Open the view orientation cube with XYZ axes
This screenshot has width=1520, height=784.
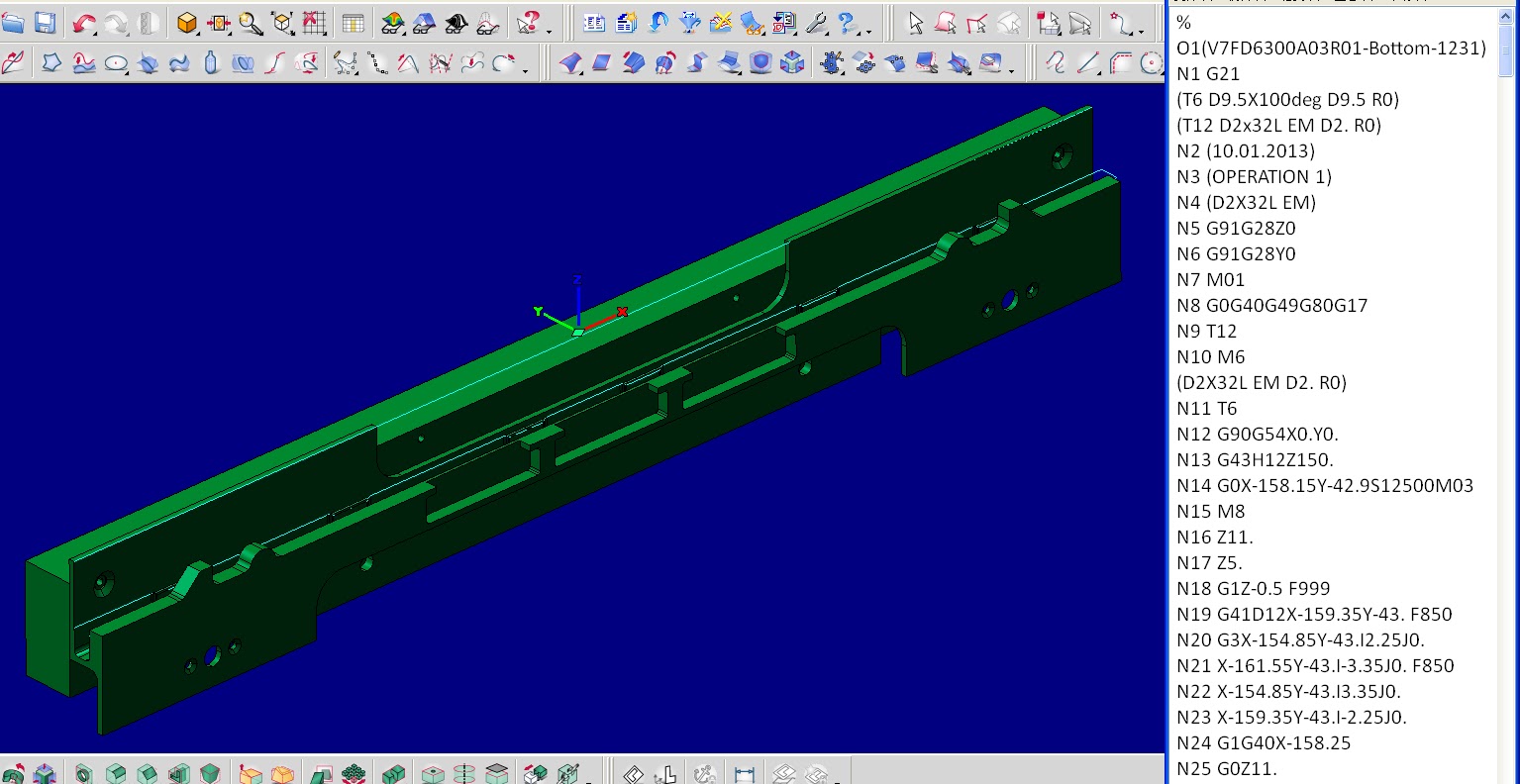pyautogui.click(x=282, y=23)
